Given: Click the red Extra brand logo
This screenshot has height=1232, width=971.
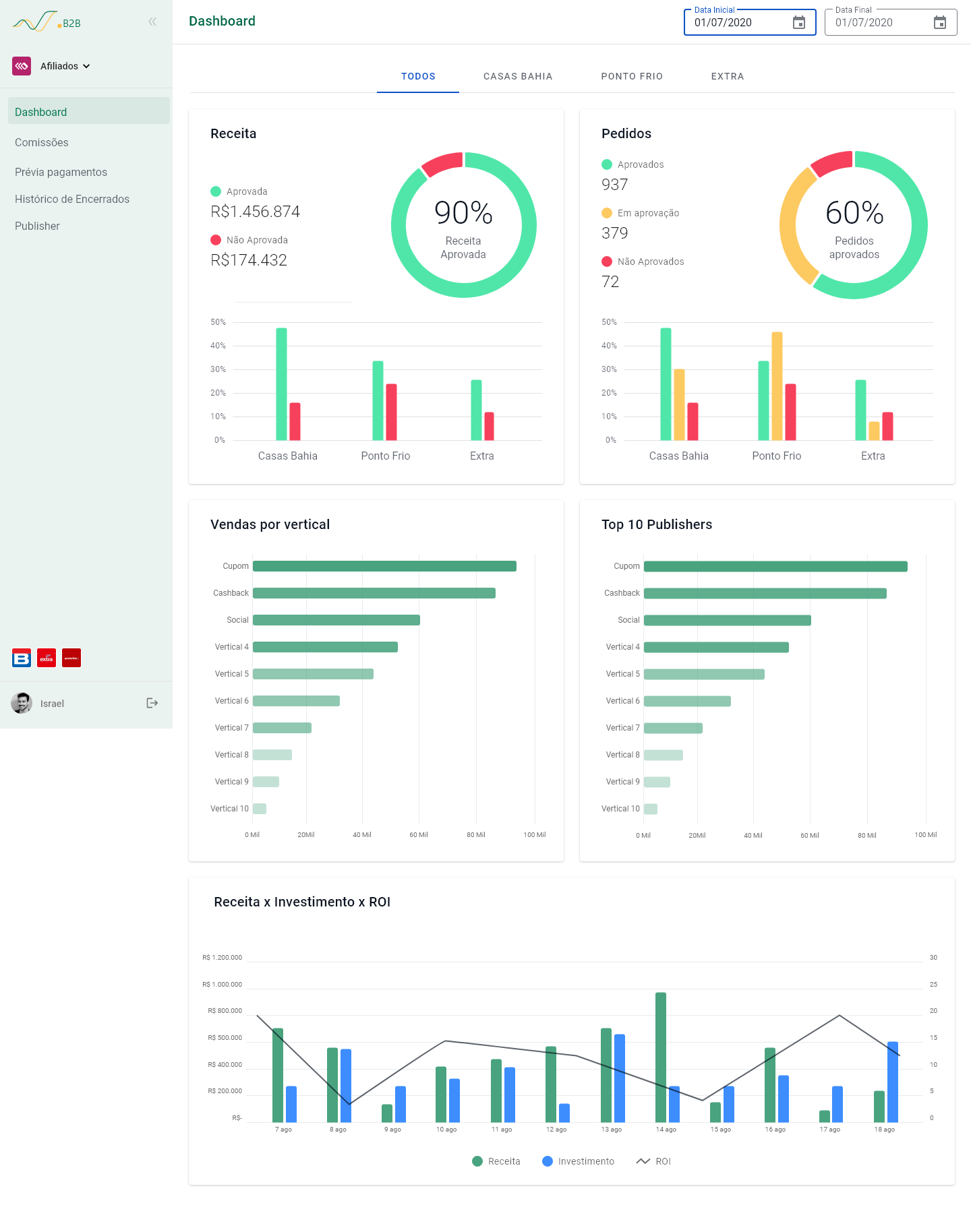Looking at the screenshot, I should point(47,658).
